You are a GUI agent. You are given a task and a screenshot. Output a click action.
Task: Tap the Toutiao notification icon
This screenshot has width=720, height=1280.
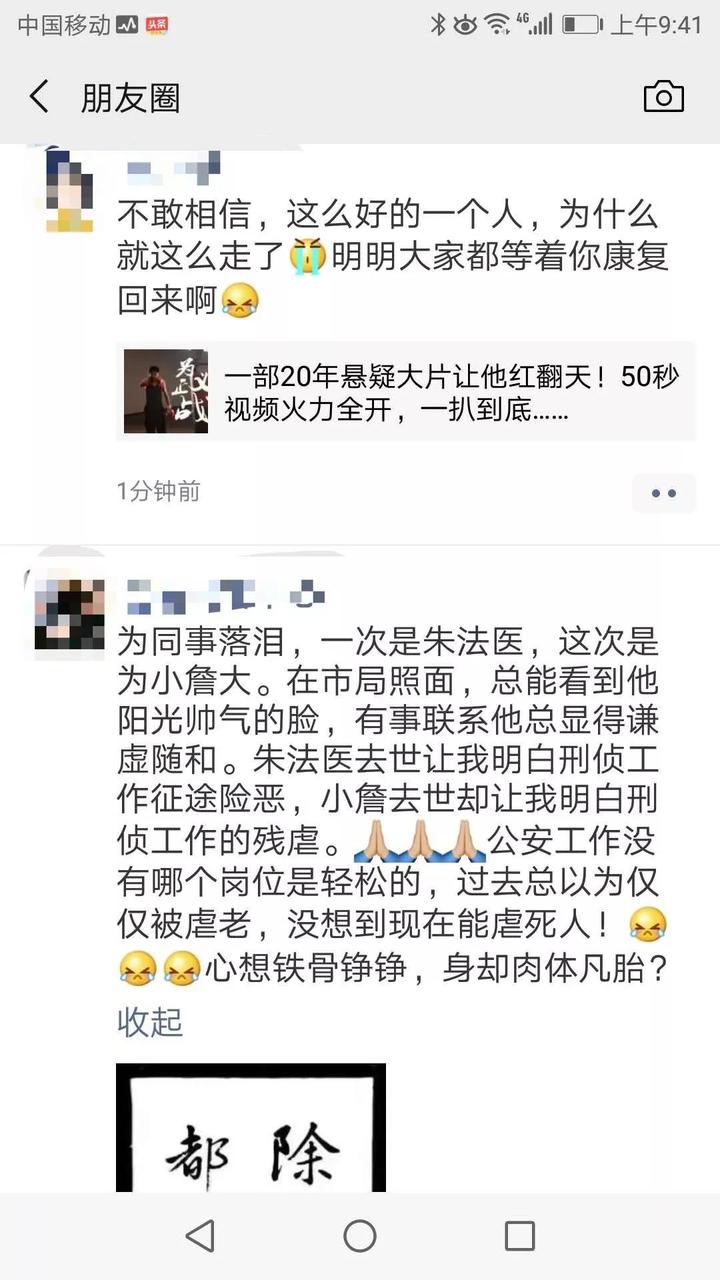[x=156, y=25]
